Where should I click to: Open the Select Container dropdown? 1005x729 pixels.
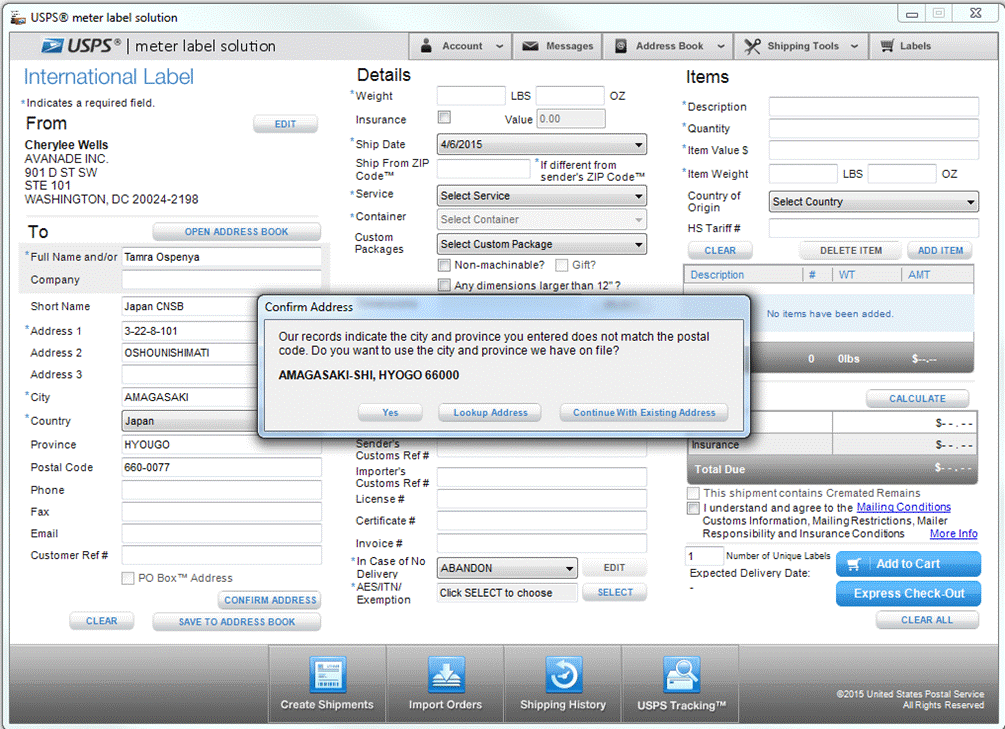click(542, 219)
